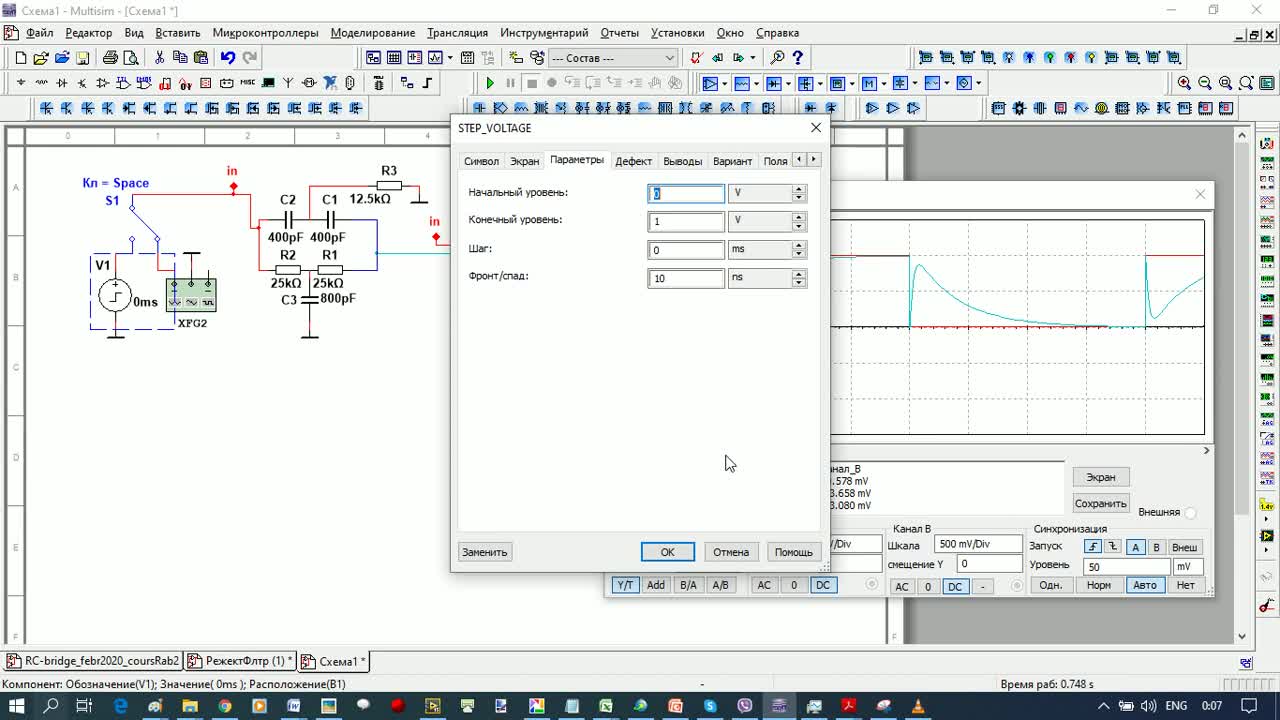Click the green Run simulation arrow

click(x=490, y=83)
